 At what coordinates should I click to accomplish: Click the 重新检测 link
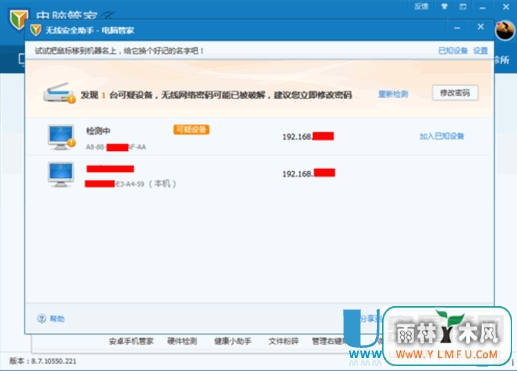(393, 94)
